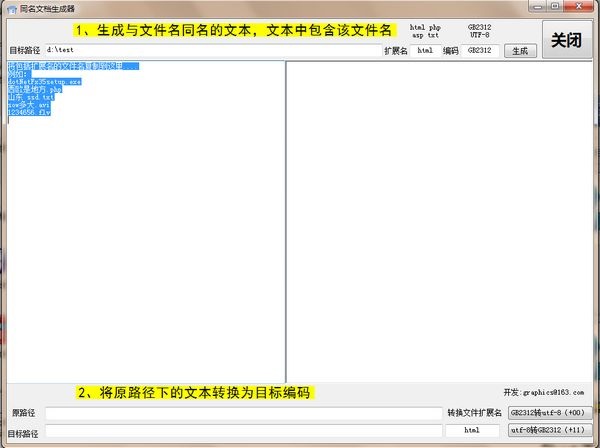
Task: Click inside the empty right text pane
Action: coord(439,222)
